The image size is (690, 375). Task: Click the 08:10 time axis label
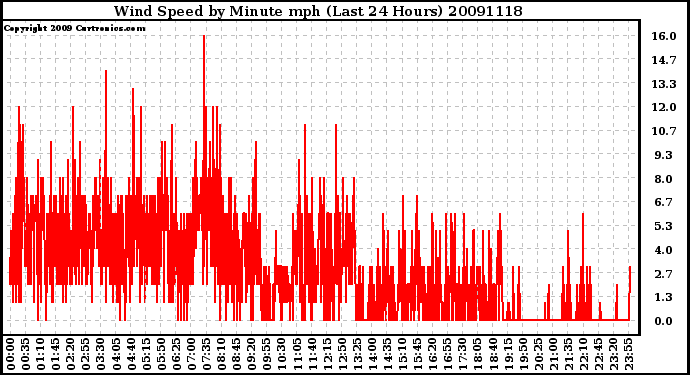(x=221, y=354)
